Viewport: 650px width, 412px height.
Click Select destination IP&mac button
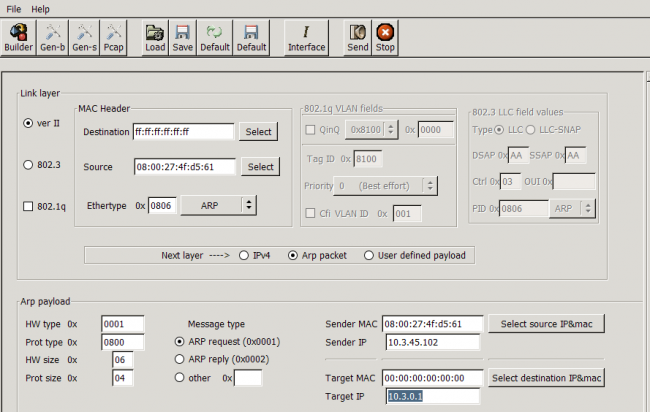(548, 378)
